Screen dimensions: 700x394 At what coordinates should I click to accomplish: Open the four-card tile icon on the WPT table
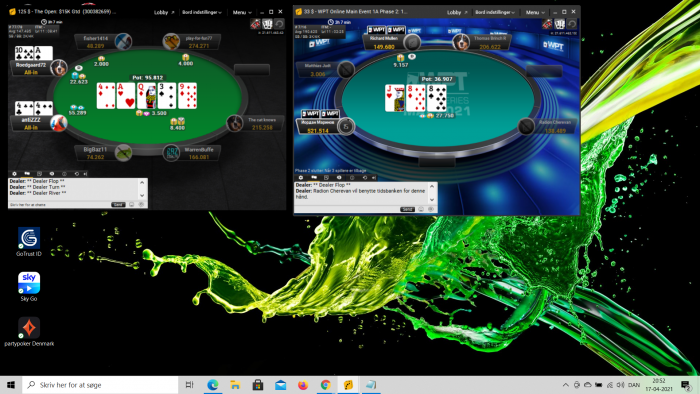tap(559, 24)
